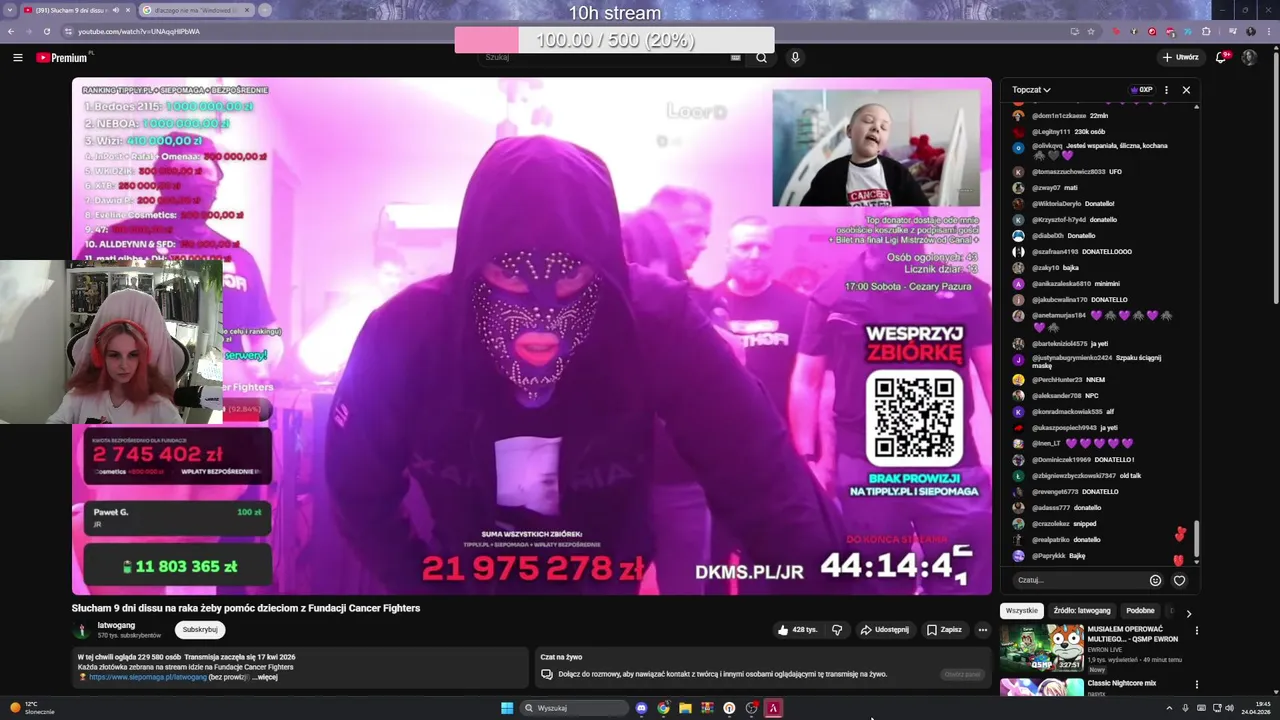The width and height of the screenshot is (1280, 720).
Task: Open options for the MUSIAŁEM OPEROWAĆ video
Action: pos(1196,631)
